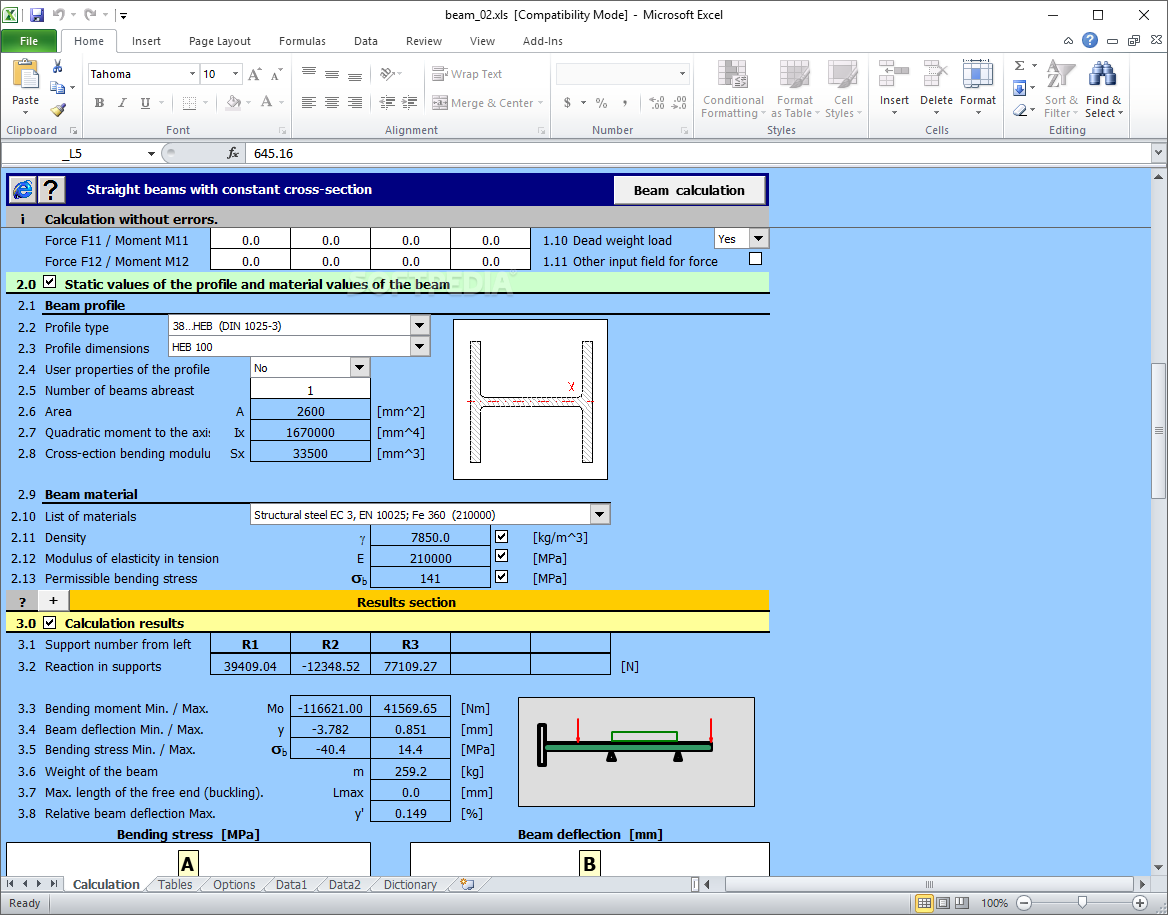Viewport: 1168px width, 915px height.
Task: Open the Name Box dropdown arrow
Action: (x=151, y=153)
